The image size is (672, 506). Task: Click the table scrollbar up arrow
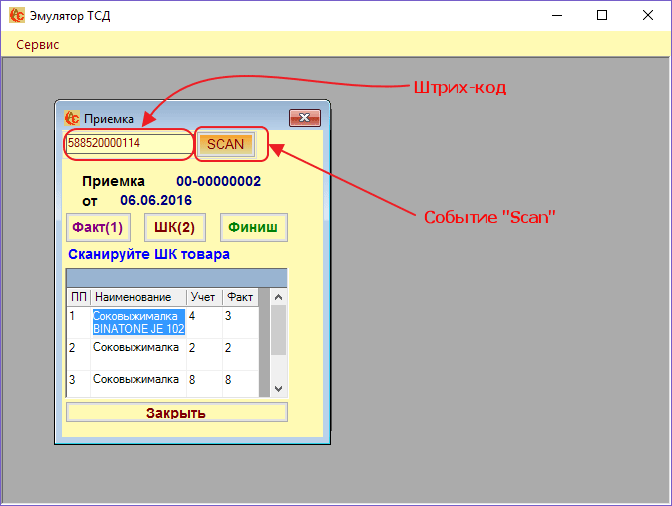coord(278,297)
